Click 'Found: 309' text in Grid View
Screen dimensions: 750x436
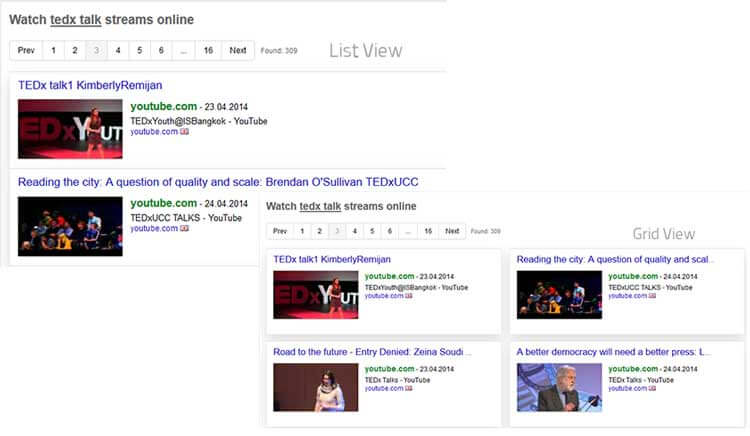[485, 231]
